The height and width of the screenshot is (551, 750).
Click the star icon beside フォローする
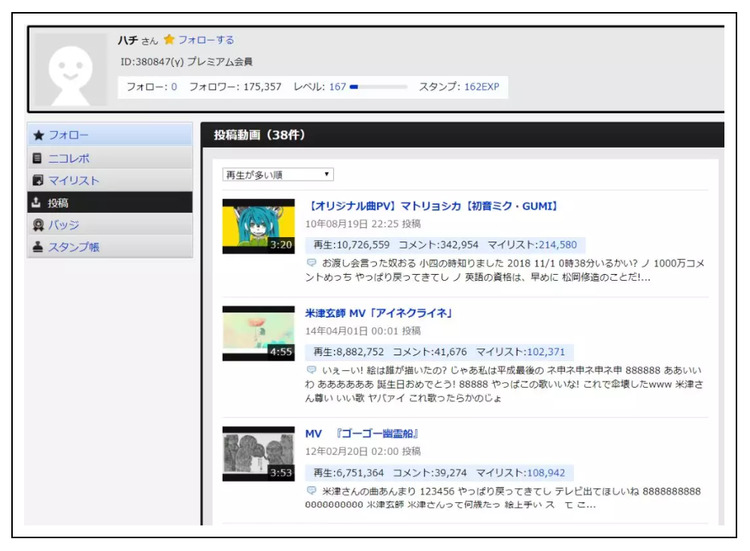(x=169, y=40)
